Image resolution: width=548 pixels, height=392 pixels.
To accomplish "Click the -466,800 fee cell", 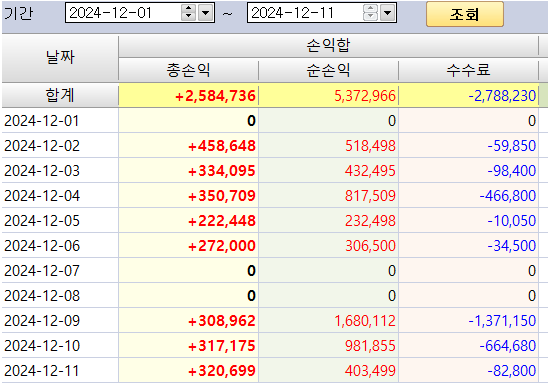I will pos(468,196).
